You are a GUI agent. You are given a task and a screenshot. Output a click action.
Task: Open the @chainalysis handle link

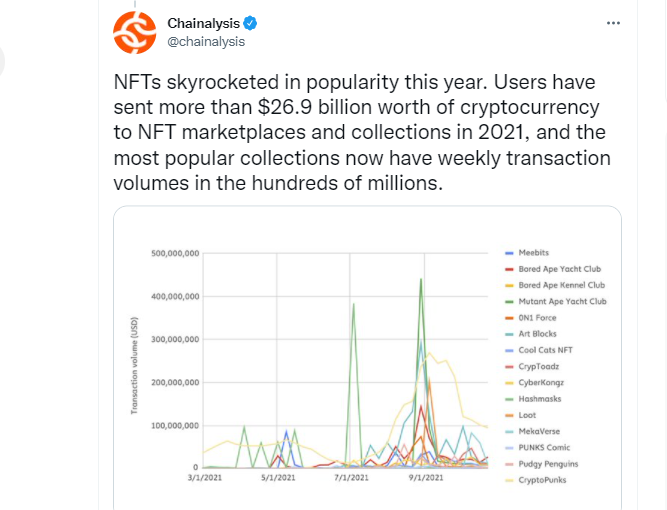[x=206, y=42]
